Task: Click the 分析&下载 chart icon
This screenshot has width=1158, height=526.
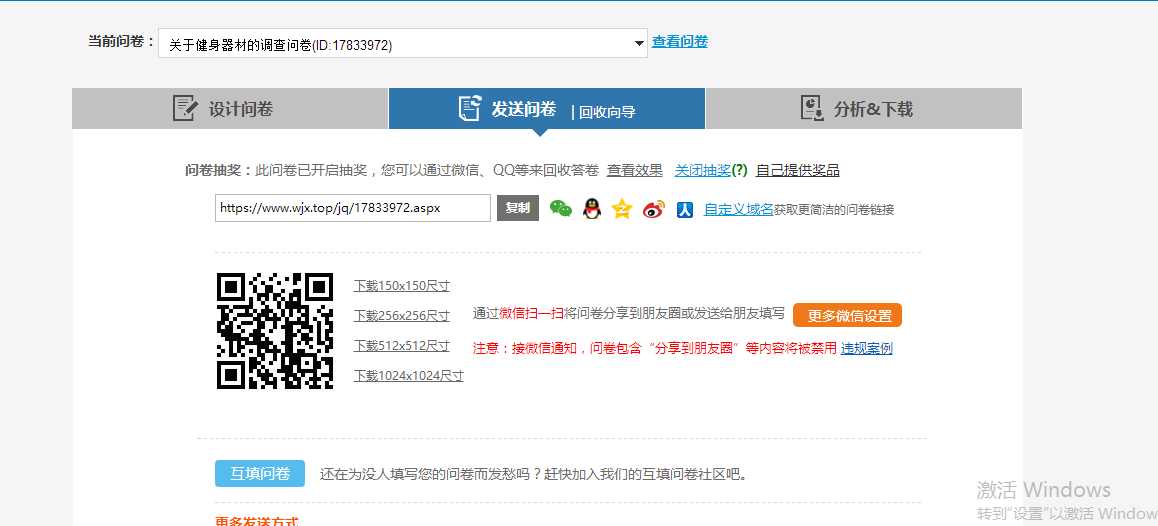Action: (x=812, y=108)
